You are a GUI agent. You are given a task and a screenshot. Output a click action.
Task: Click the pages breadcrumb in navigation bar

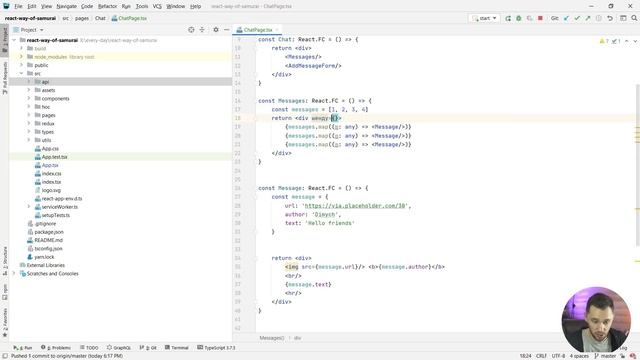pos(82,18)
